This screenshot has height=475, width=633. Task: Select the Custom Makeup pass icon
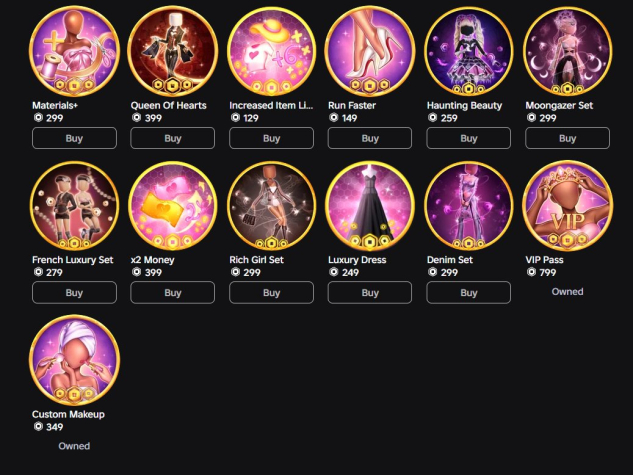tap(74, 360)
